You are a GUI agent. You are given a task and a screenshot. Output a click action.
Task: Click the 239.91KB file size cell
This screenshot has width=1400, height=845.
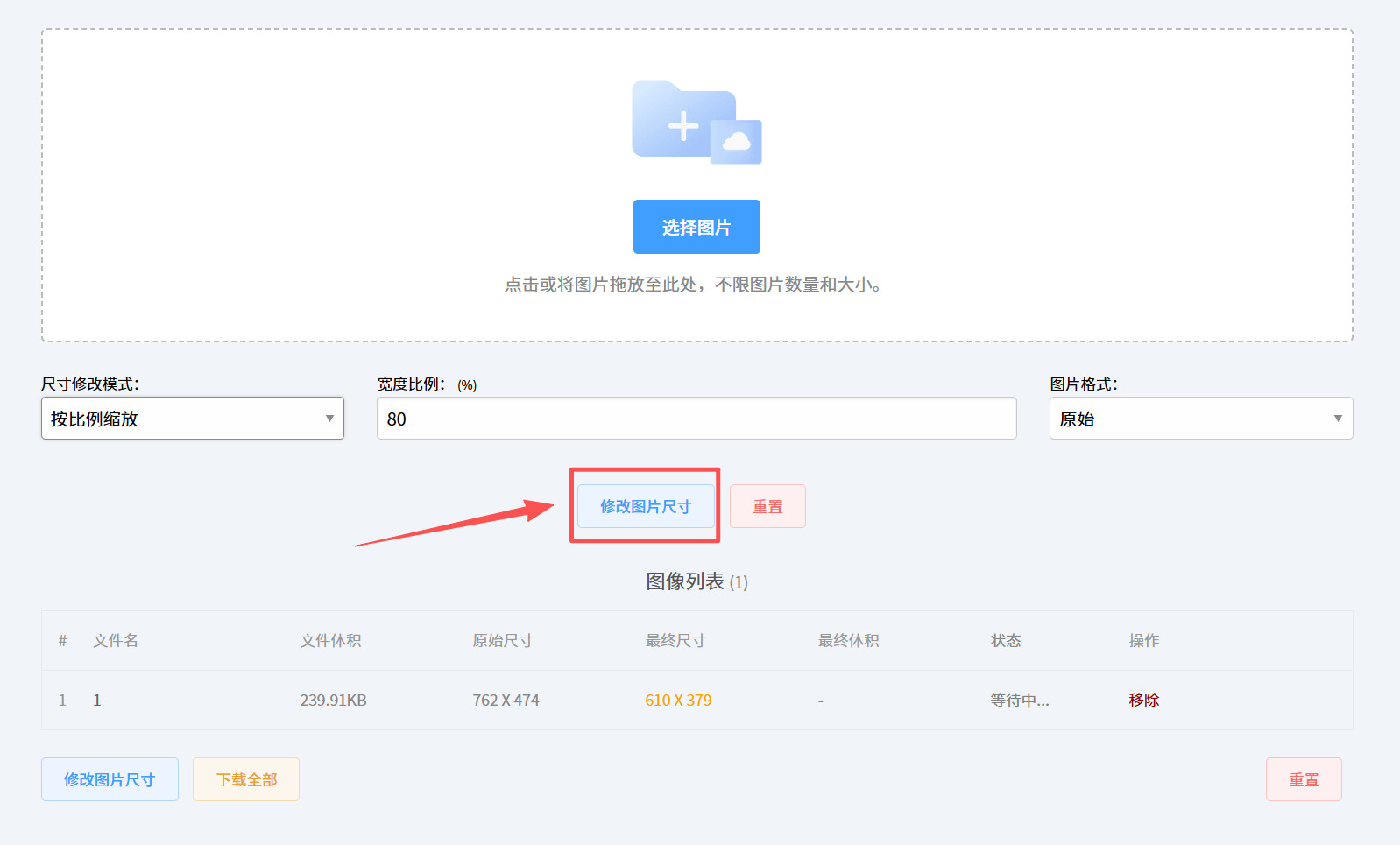[333, 700]
